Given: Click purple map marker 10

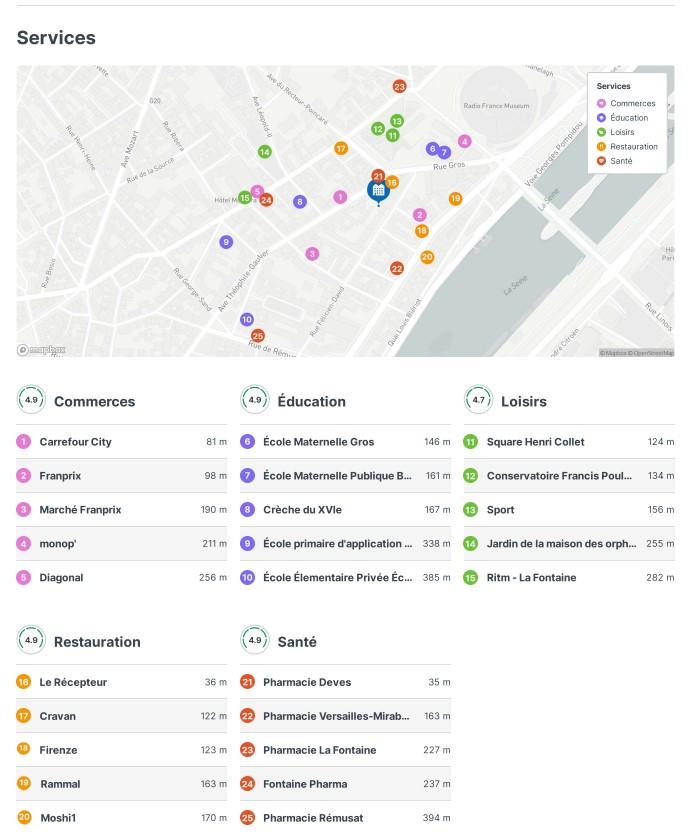Looking at the screenshot, I should point(247,320).
